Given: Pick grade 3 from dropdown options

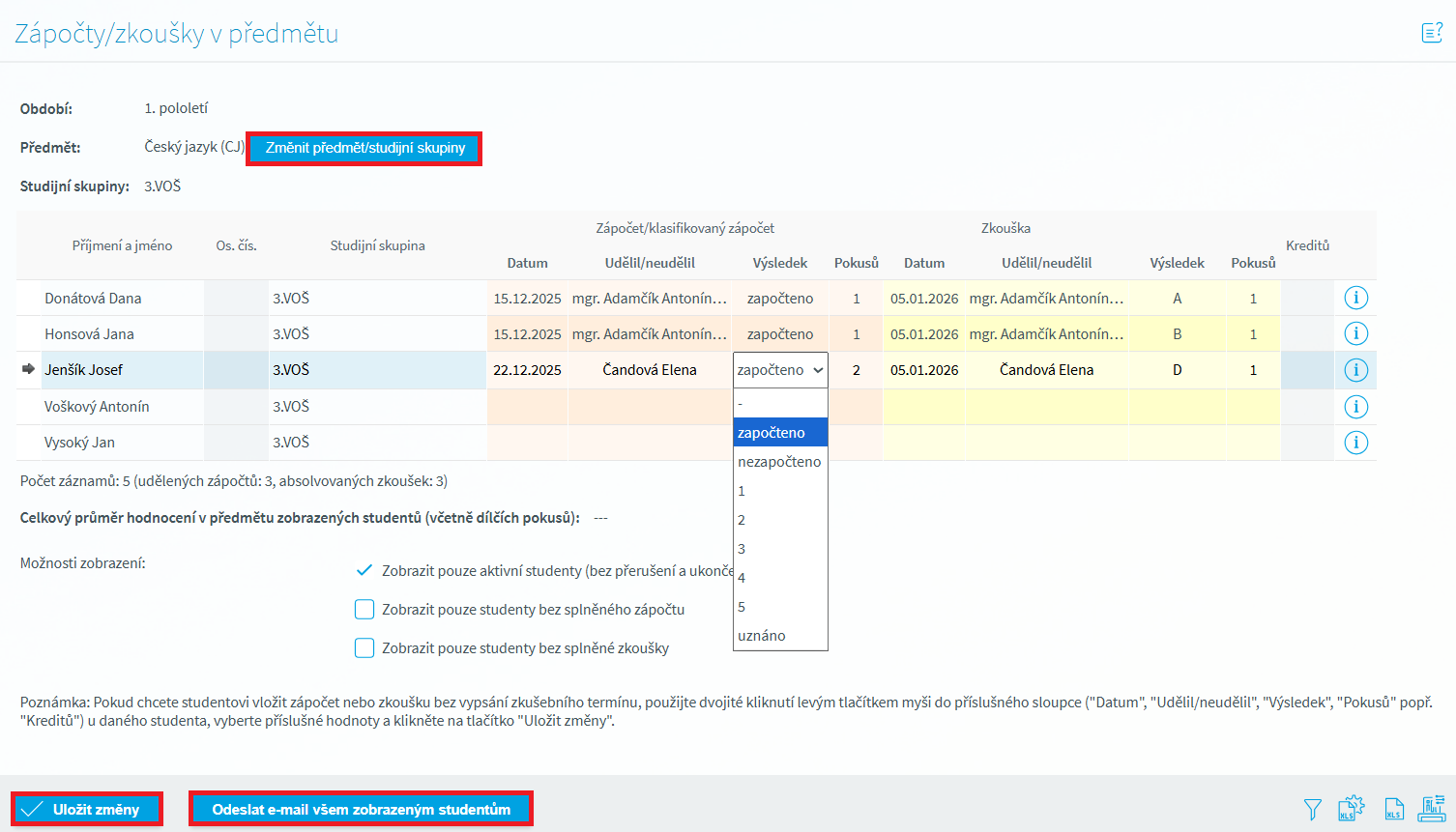Looking at the screenshot, I should pos(742,549).
